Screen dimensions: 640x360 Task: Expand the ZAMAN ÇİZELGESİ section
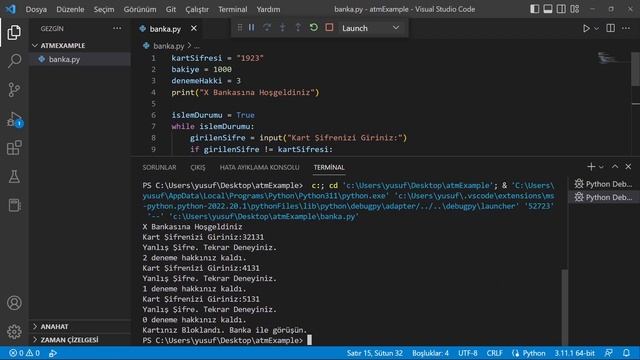click(80, 340)
